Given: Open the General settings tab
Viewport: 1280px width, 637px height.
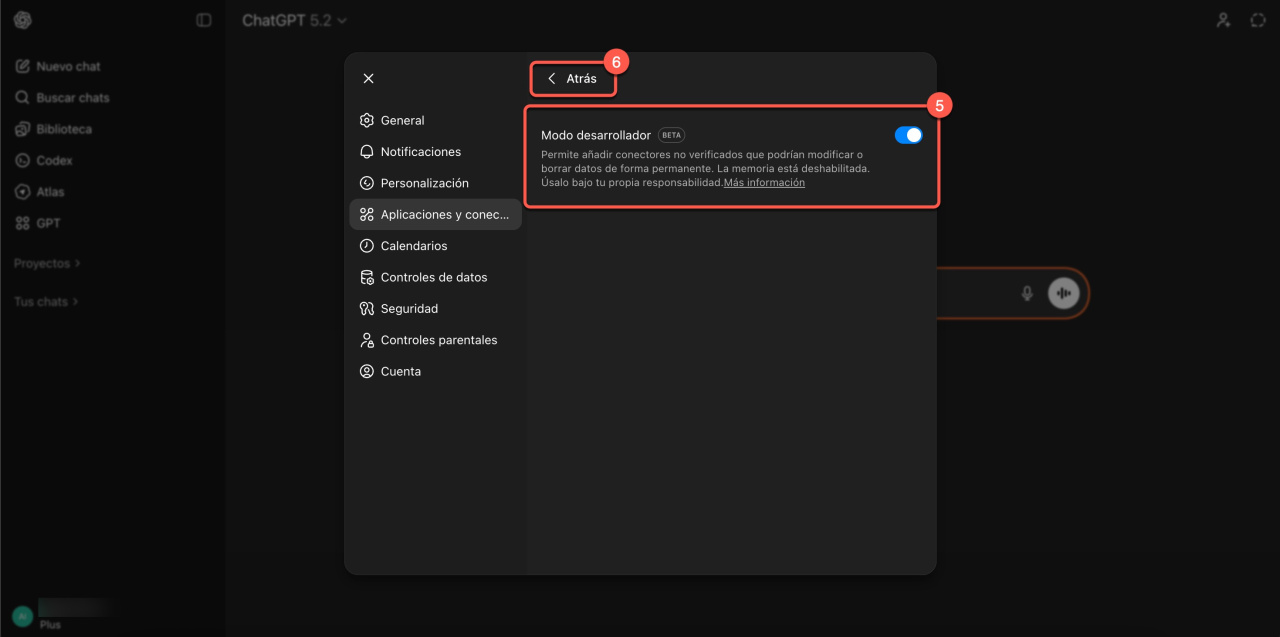Looking at the screenshot, I should (x=402, y=120).
